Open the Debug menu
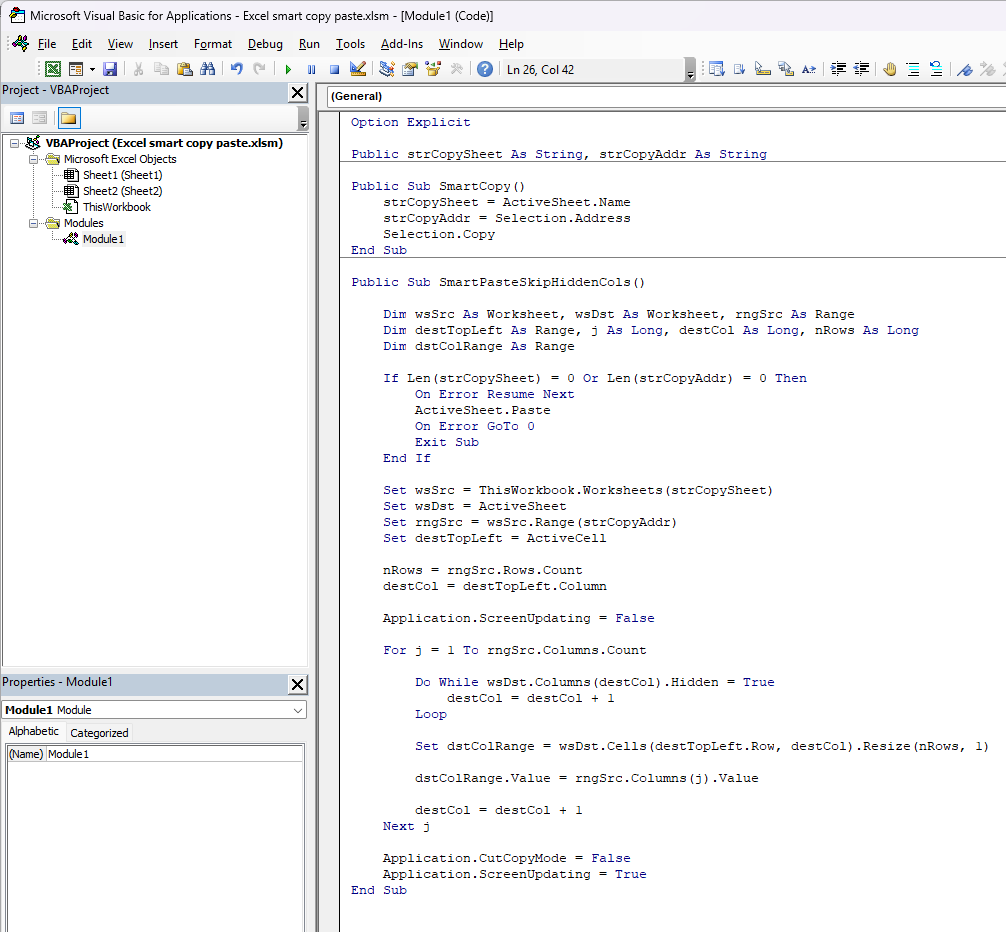This screenshot has height=932, width=1006. tap(265, 44)
